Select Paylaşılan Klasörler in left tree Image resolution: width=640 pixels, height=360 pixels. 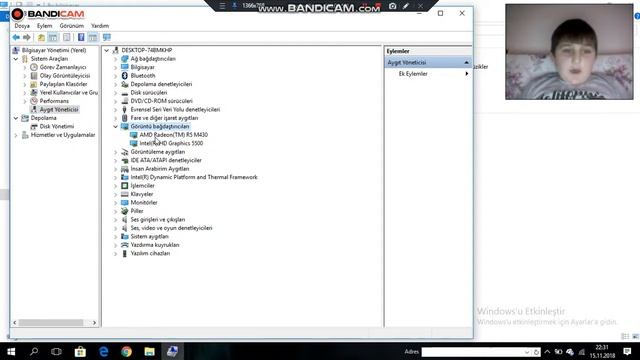coord(63,84)
